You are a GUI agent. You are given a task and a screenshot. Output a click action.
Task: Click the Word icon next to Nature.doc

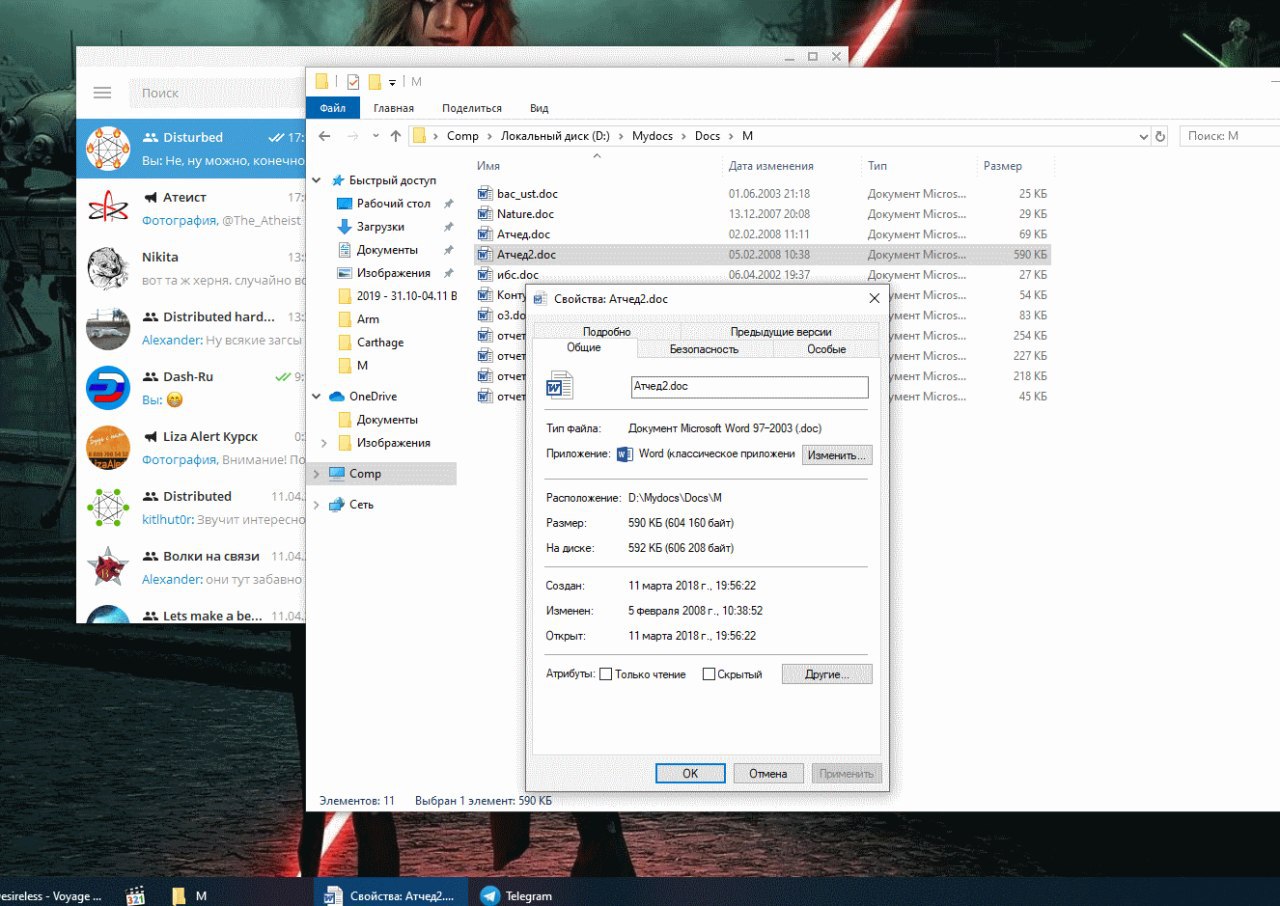pyautogui.click(x=485, y=214)
